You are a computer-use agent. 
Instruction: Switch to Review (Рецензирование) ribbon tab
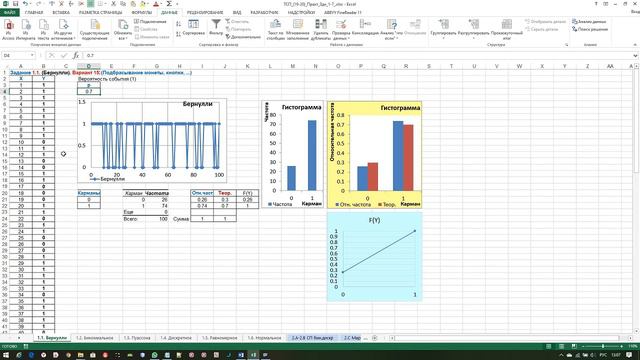(205, 12)
